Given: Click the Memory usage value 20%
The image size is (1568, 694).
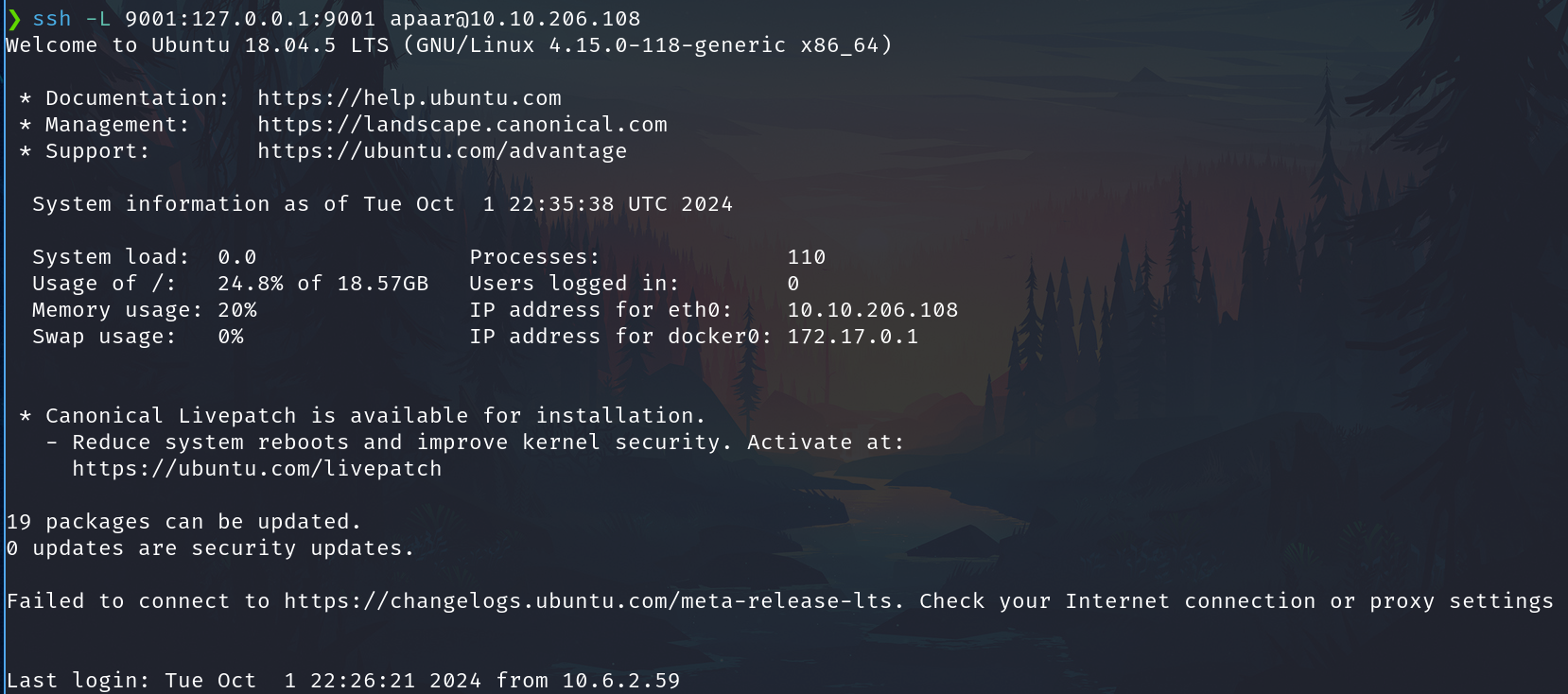Looking at the screenshot, I should pyautogui.click(x=236, y=310).
